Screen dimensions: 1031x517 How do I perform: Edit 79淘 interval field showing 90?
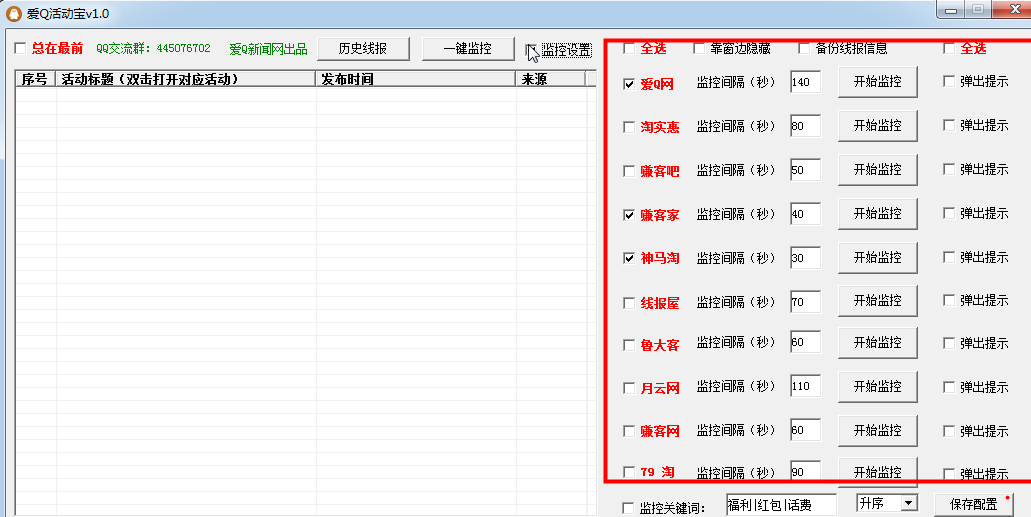pos(805,471)
